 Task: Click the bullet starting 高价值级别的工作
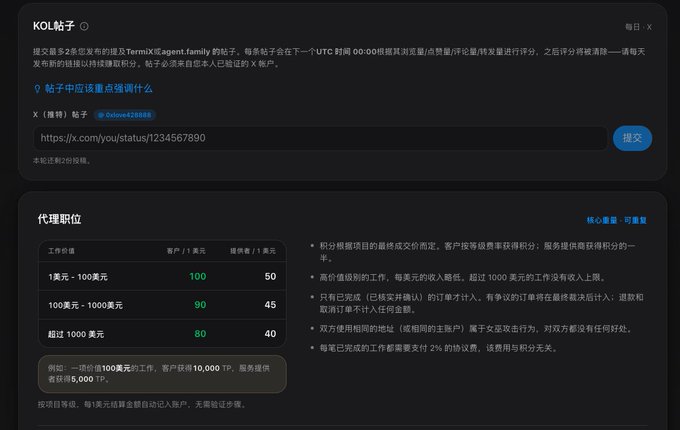462,277
